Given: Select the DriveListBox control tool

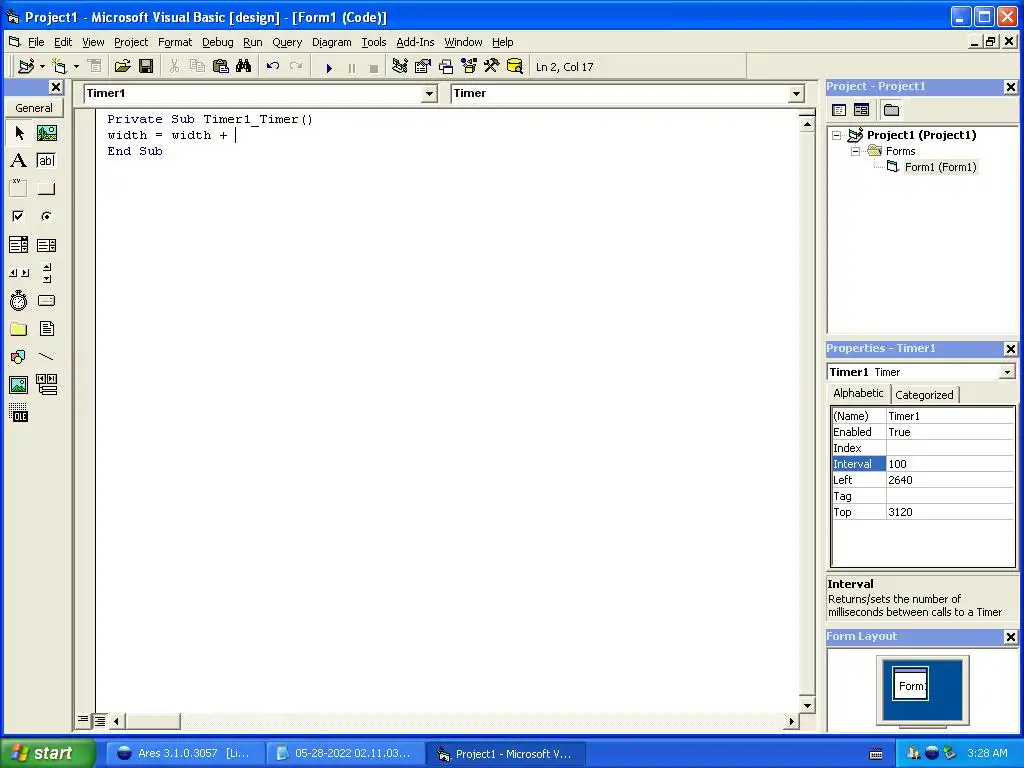Looking at the screenshot, I should pyautogui.click(x=46, y=300).
